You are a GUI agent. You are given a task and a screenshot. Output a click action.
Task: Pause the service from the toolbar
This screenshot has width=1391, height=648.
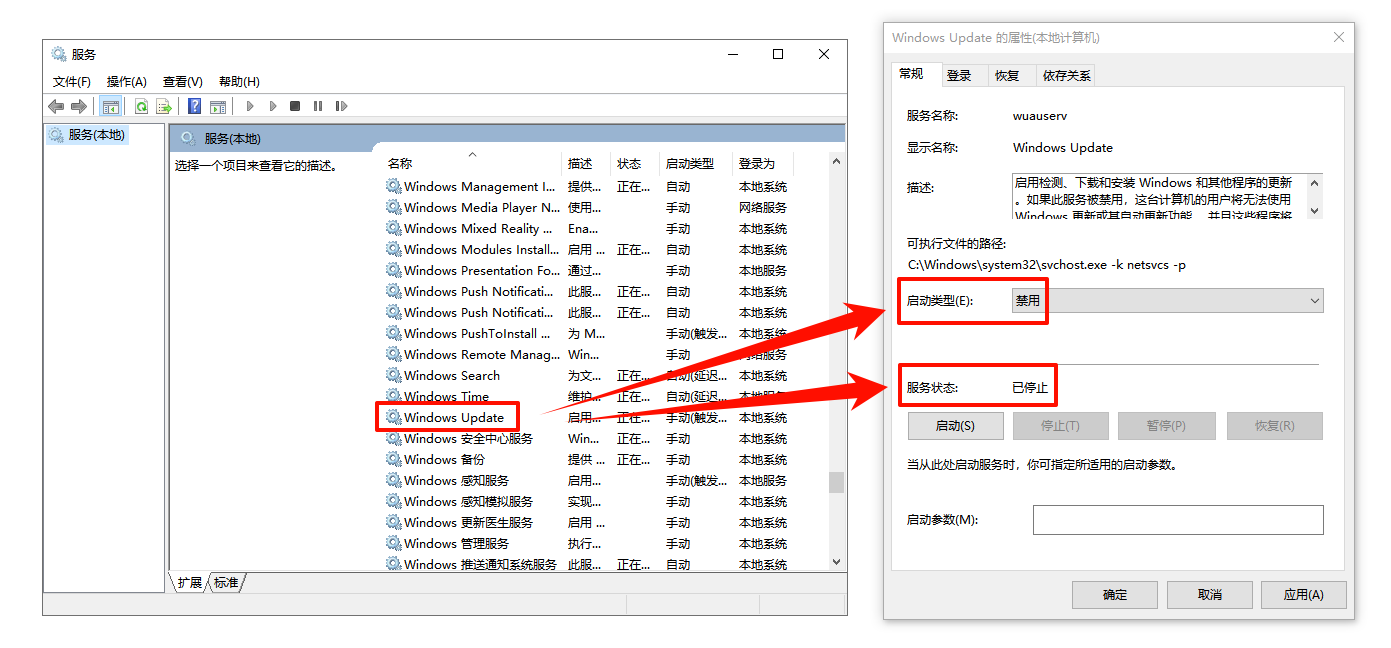point(318,106)
